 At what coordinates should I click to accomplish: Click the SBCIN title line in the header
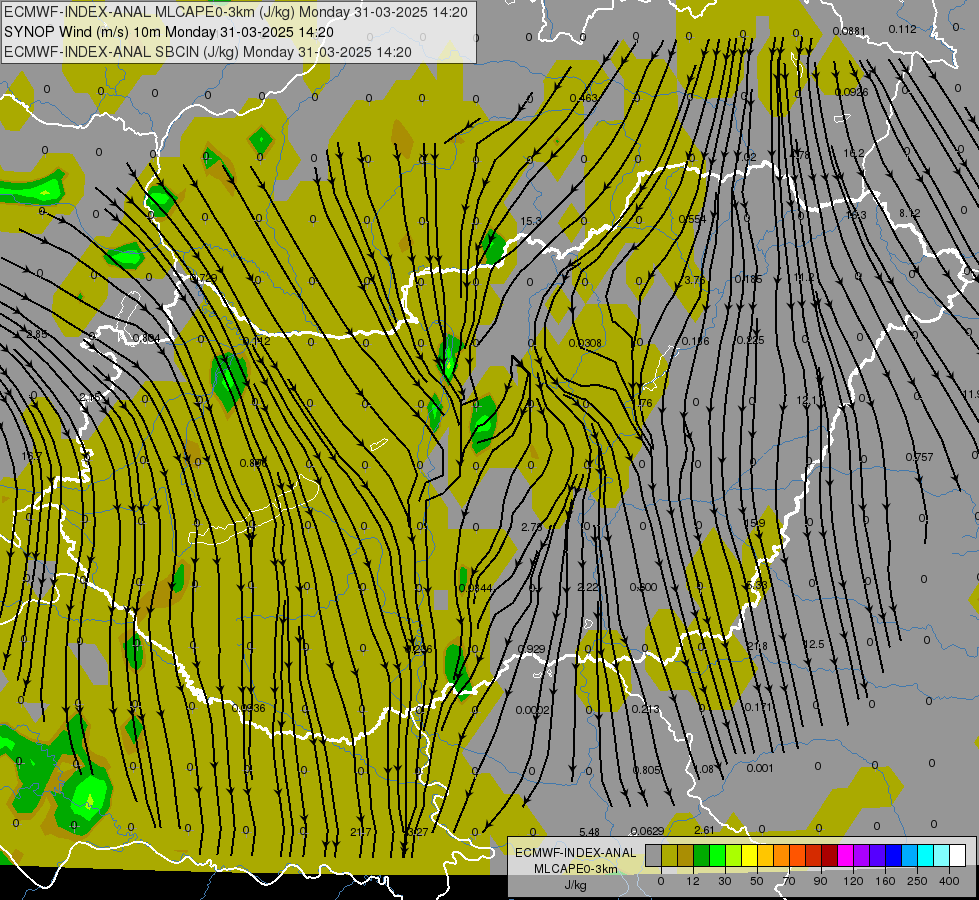[x=208, y=52]
